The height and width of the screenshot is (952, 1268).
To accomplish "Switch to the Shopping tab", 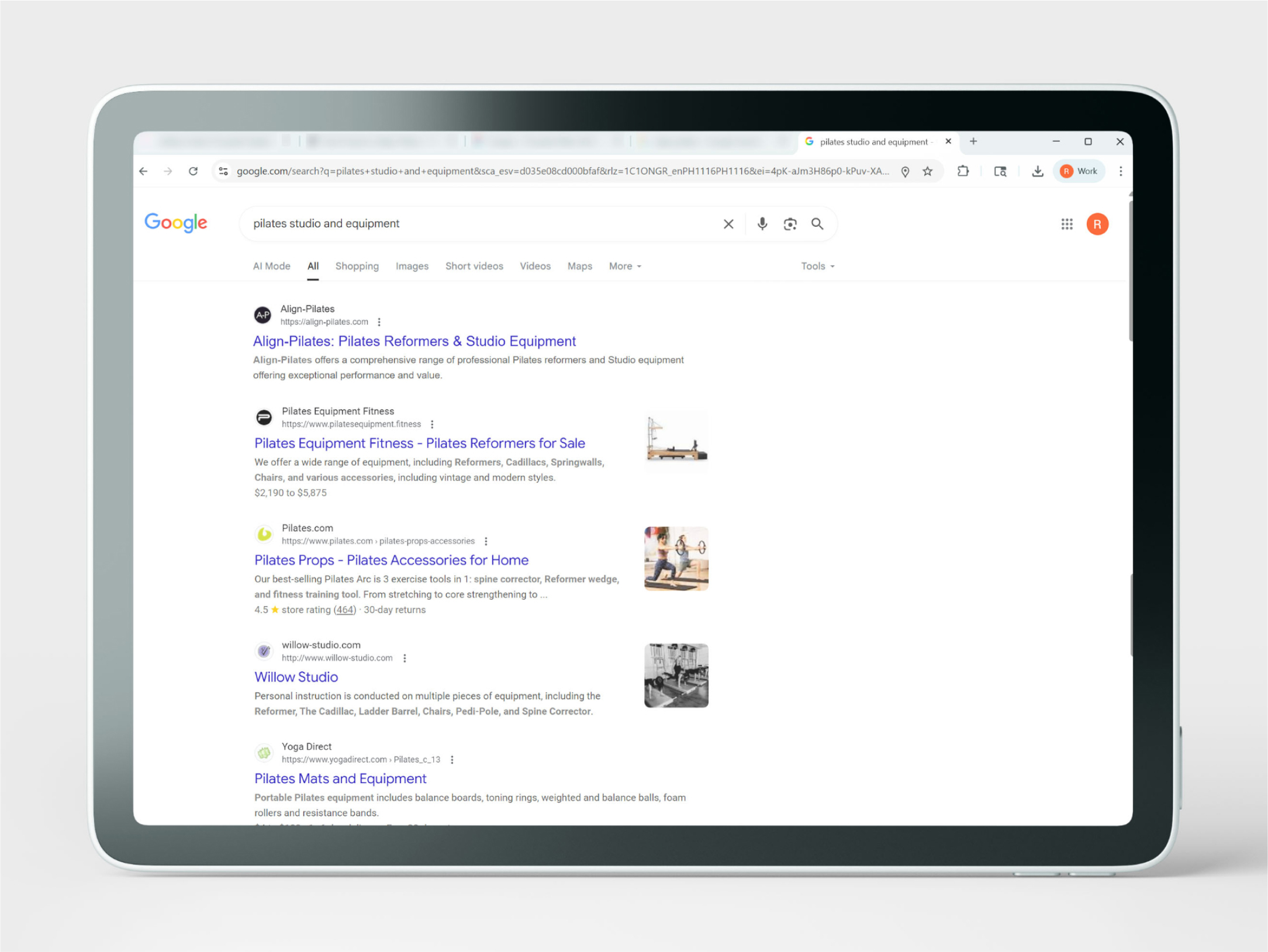I will pyautogui.click(x=357, y=266).
